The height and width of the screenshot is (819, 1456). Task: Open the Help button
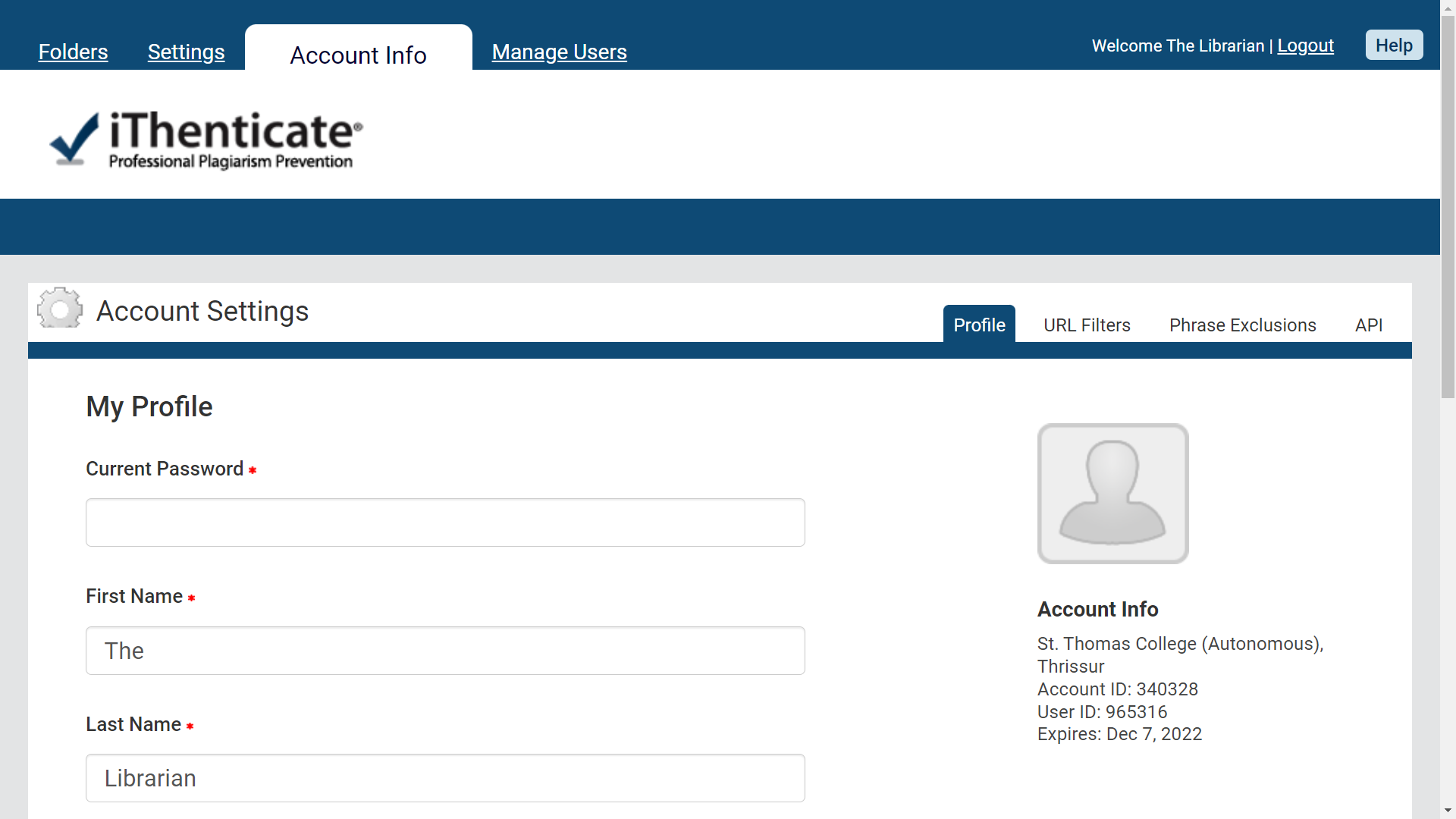tap(1394, 45)
